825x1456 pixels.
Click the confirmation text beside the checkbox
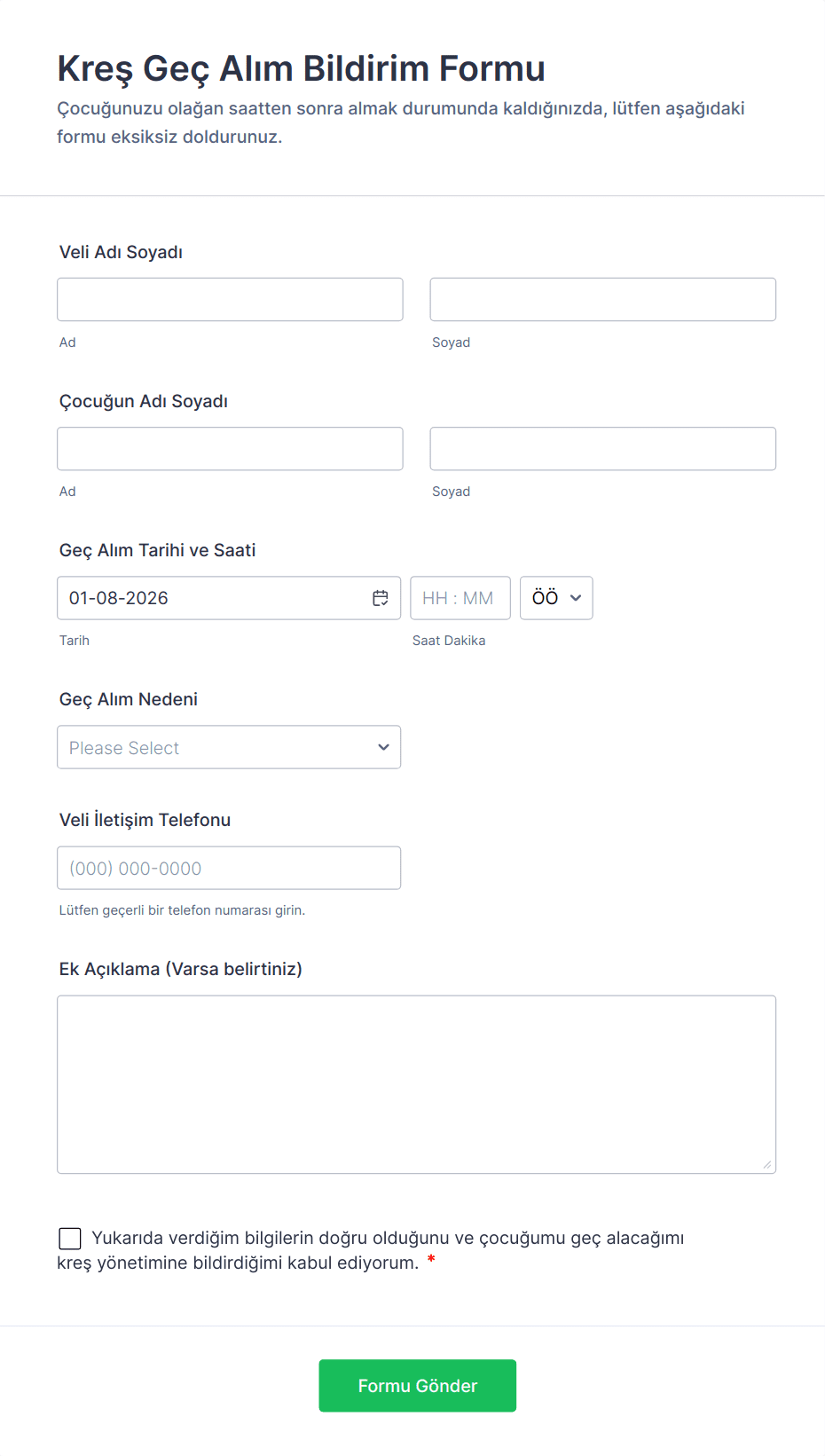[x=388, y=1239]
